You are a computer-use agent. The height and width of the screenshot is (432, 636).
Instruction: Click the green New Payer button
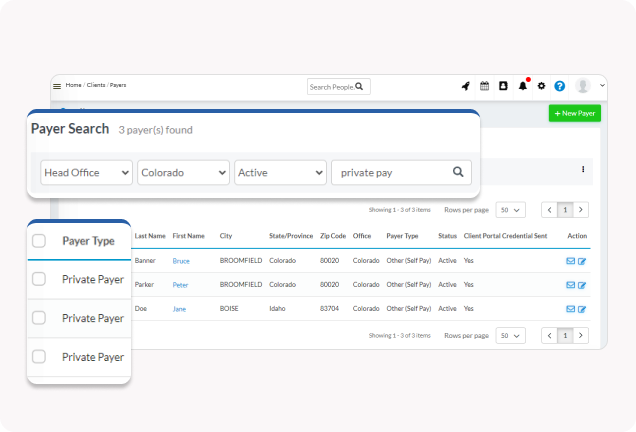pos(574,114)
